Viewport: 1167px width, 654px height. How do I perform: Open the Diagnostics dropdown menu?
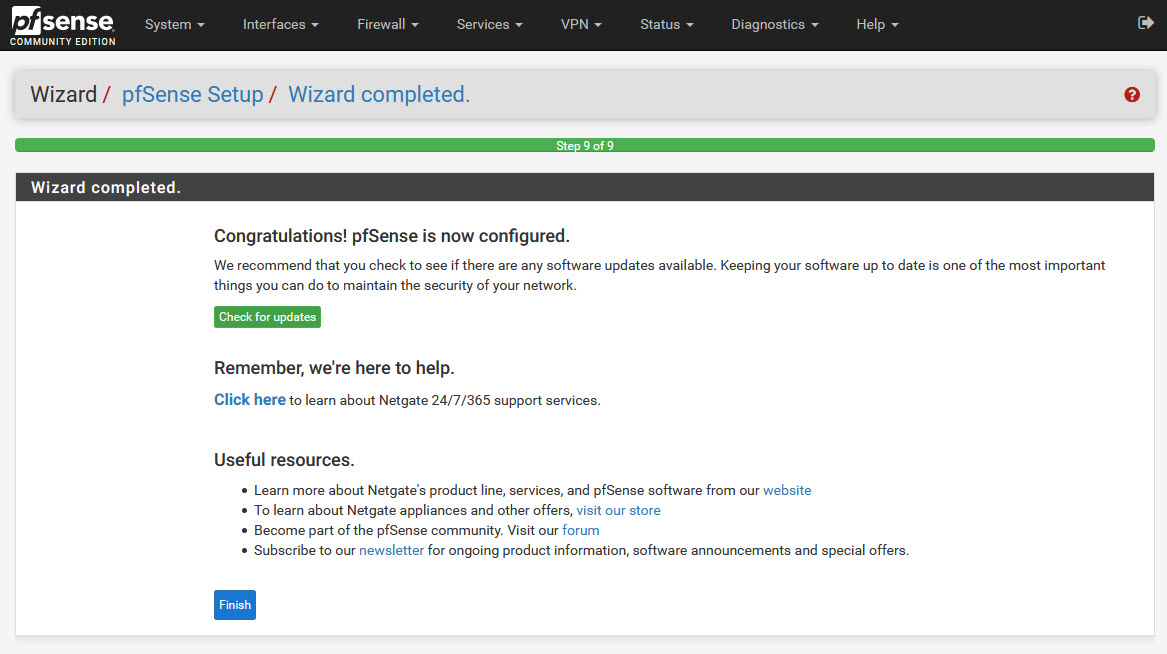point(775,25)
